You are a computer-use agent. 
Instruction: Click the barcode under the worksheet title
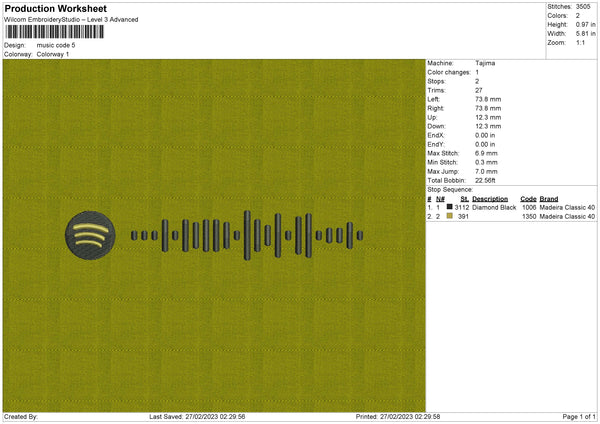click(x=54, y=32)
